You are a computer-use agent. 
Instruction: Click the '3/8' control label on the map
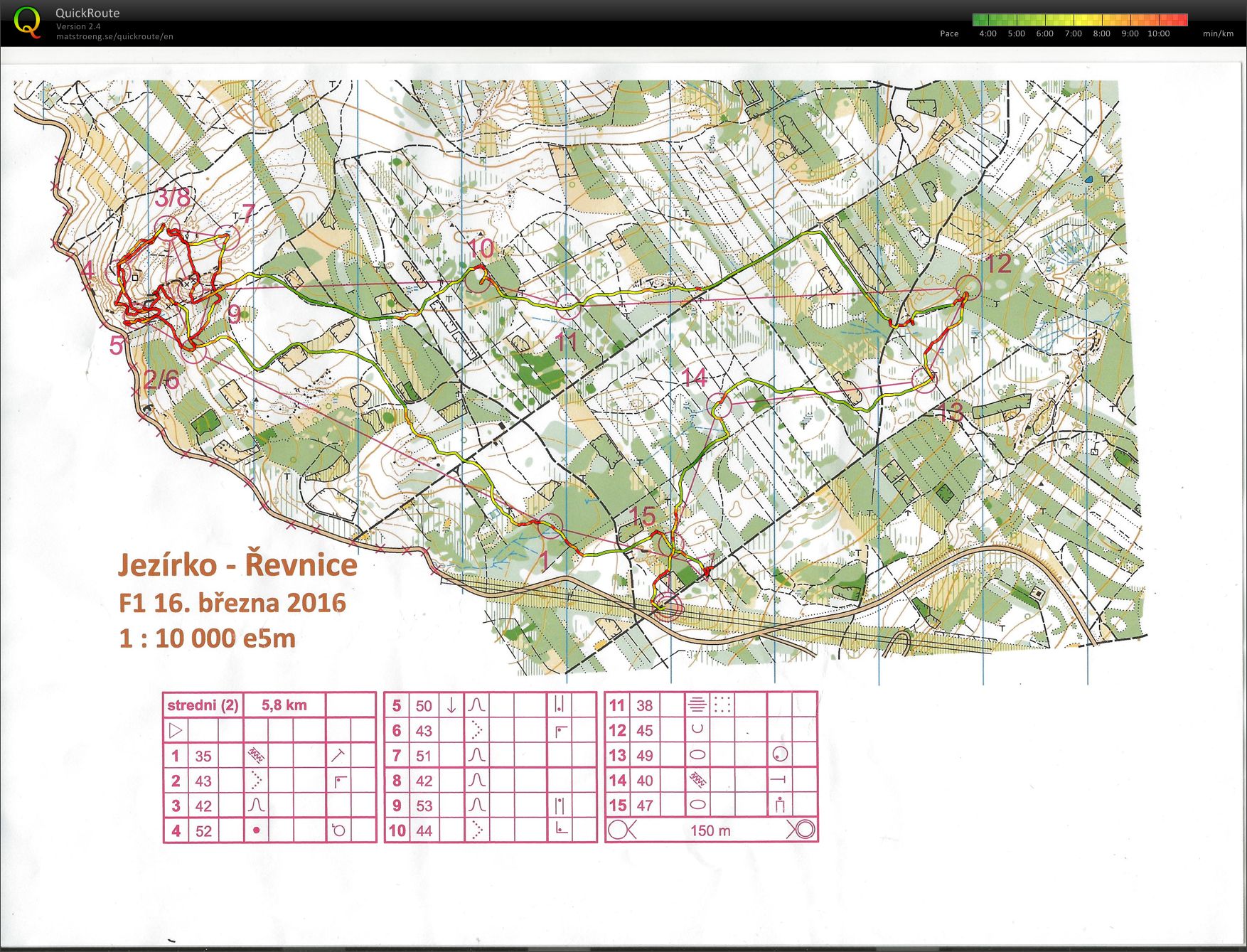[x=173, y=197]
